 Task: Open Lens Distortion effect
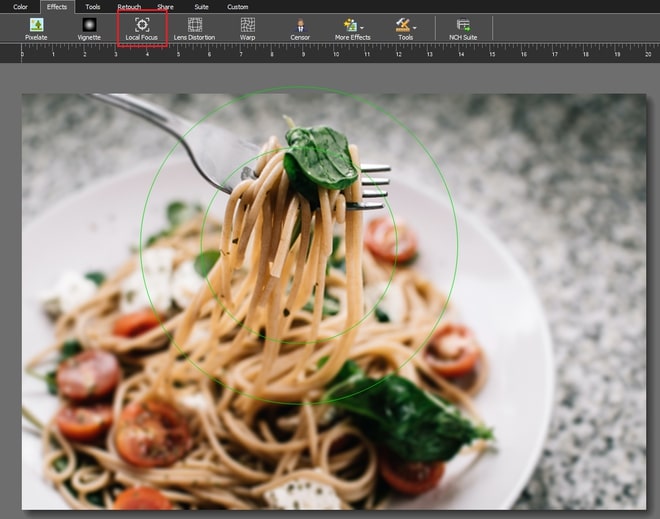194,29
